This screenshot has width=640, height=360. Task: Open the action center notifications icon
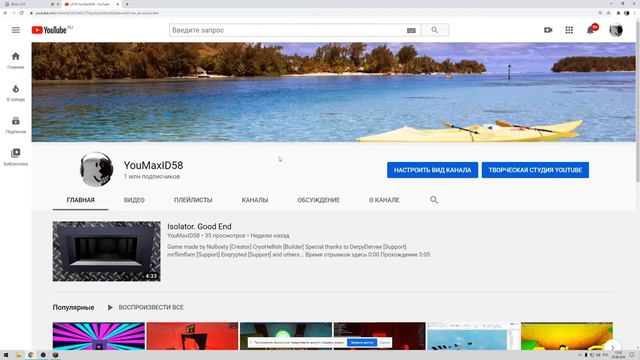point(632,355)
